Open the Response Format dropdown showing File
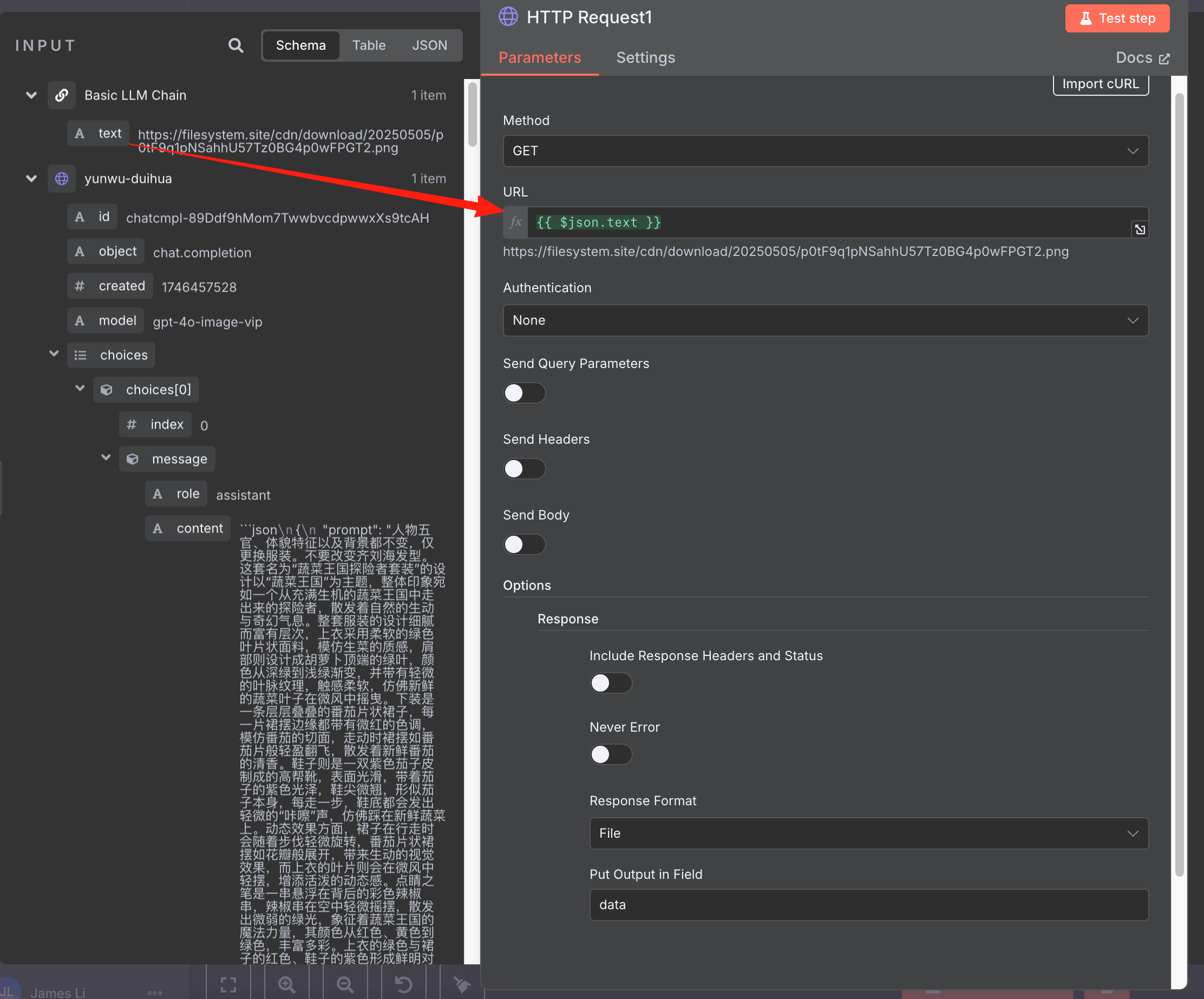The image size is (1204, 999). click(x=868, y=833)
